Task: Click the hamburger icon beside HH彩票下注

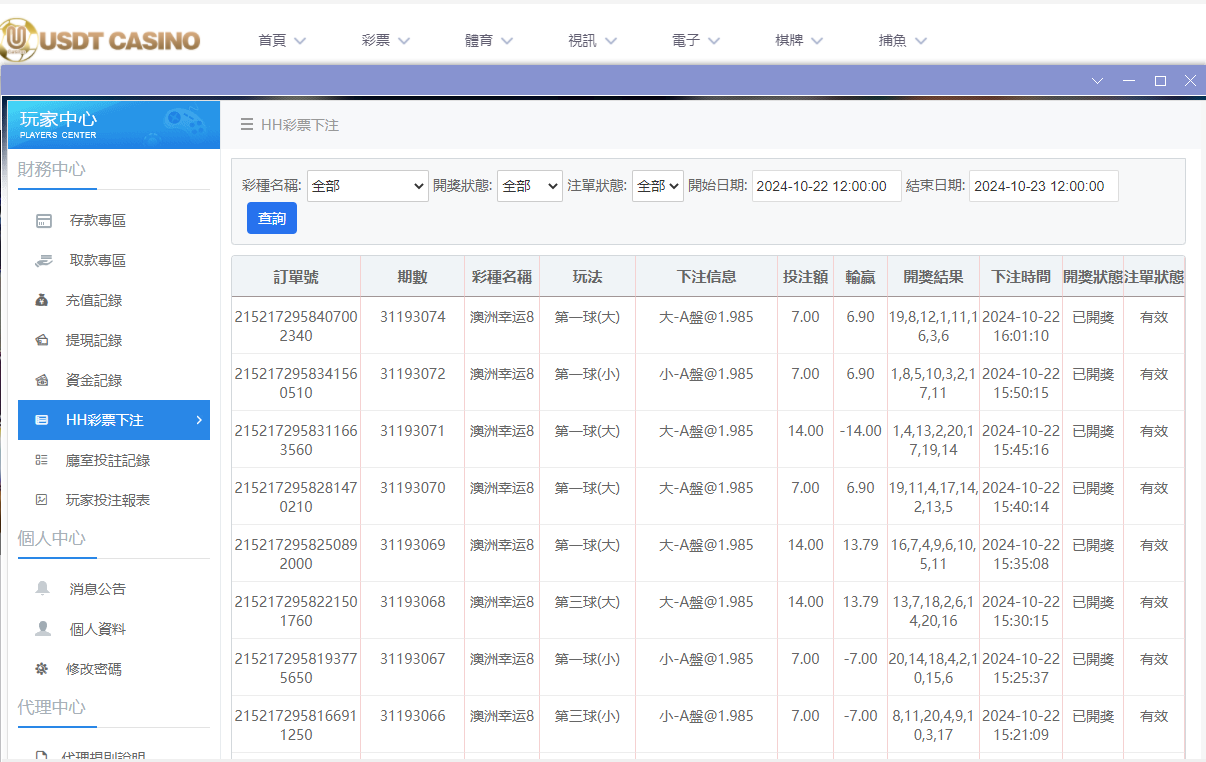Action: pos(246,125)
